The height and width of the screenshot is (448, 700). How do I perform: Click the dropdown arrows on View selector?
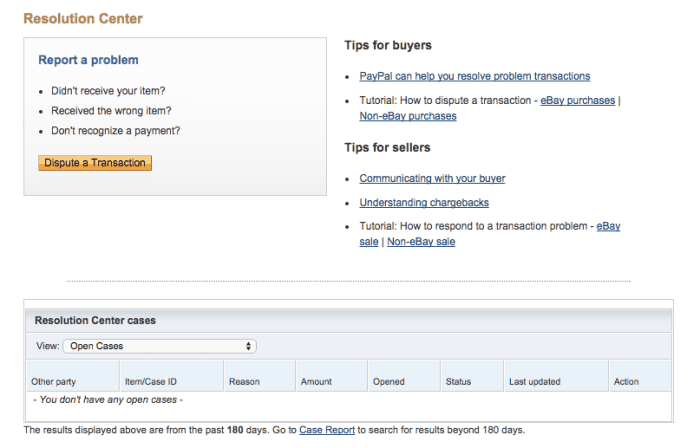pyautogui.click(x=248, y=346)
